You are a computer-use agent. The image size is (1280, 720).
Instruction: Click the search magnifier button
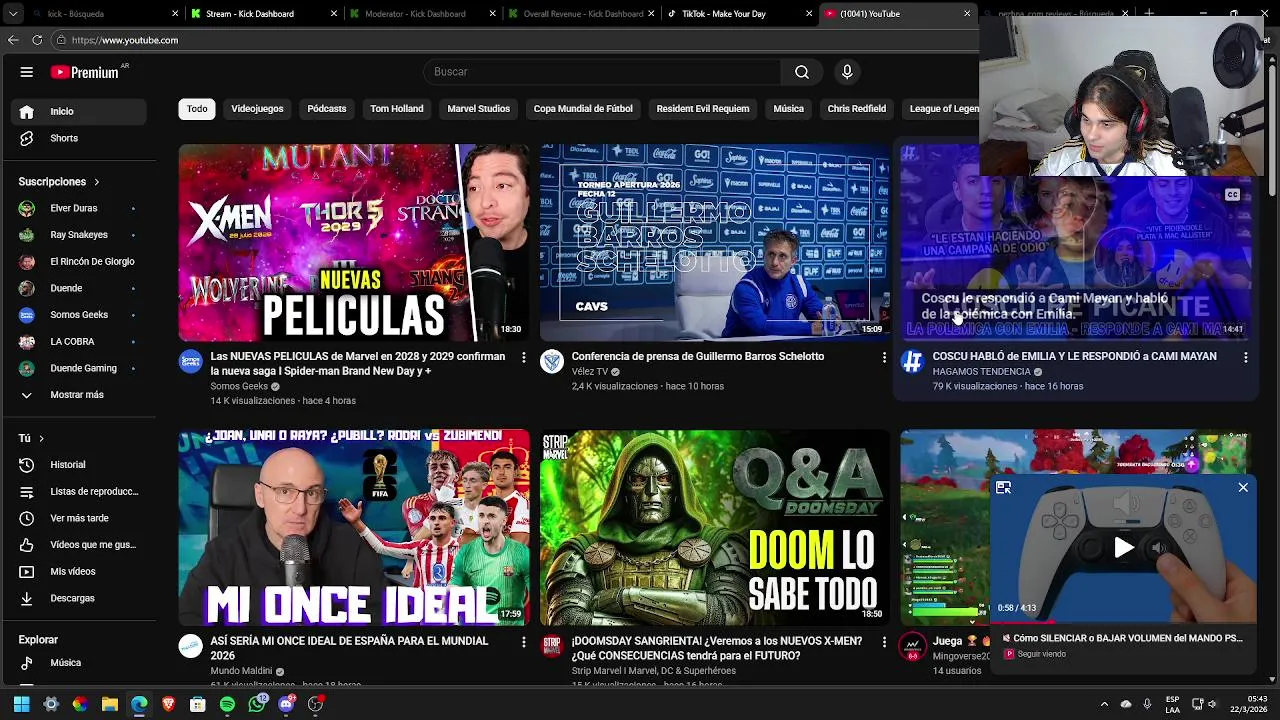coord(802,72)
